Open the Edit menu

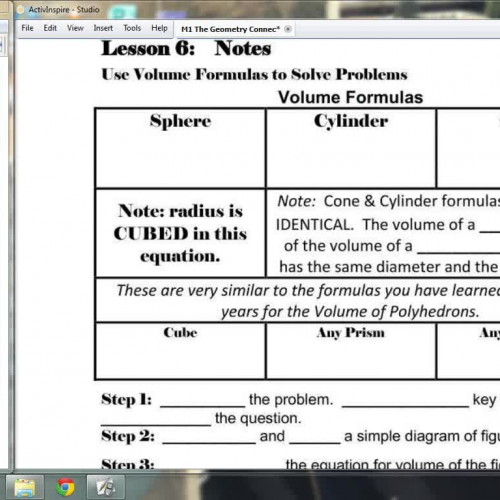pos(50,28)
